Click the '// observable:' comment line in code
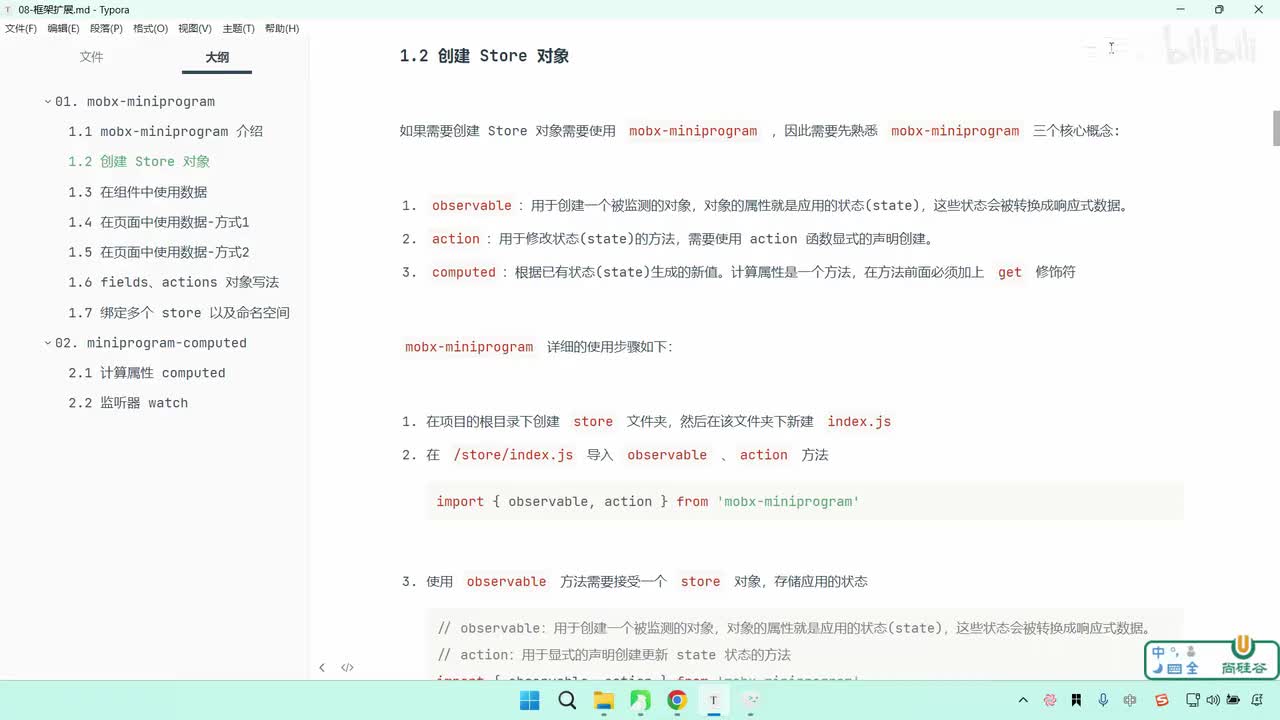The image size is (1280, 720). 795,629
